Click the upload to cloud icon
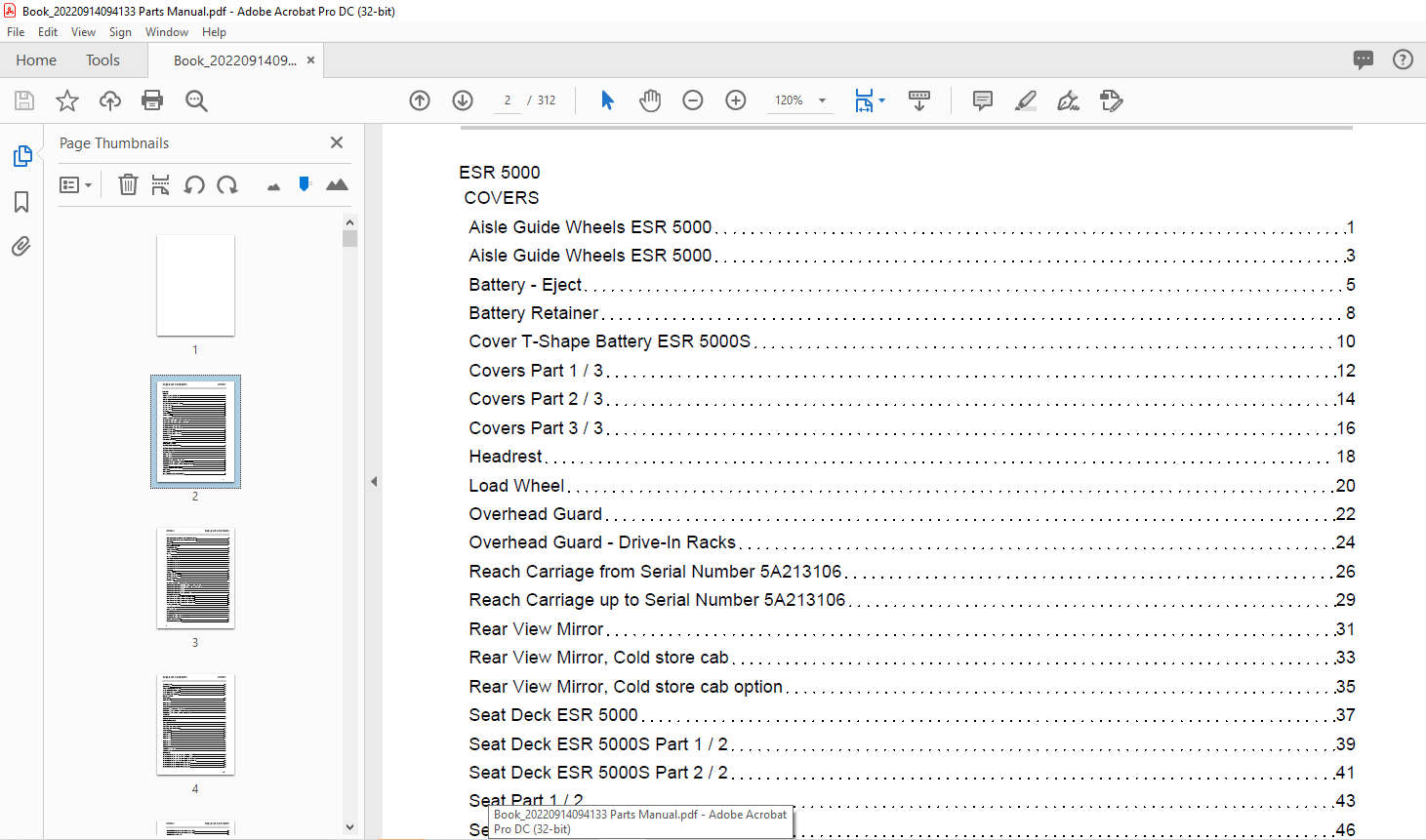This screenshot has width=1426, height=840. pyautogui.click(x=110, y=100)
